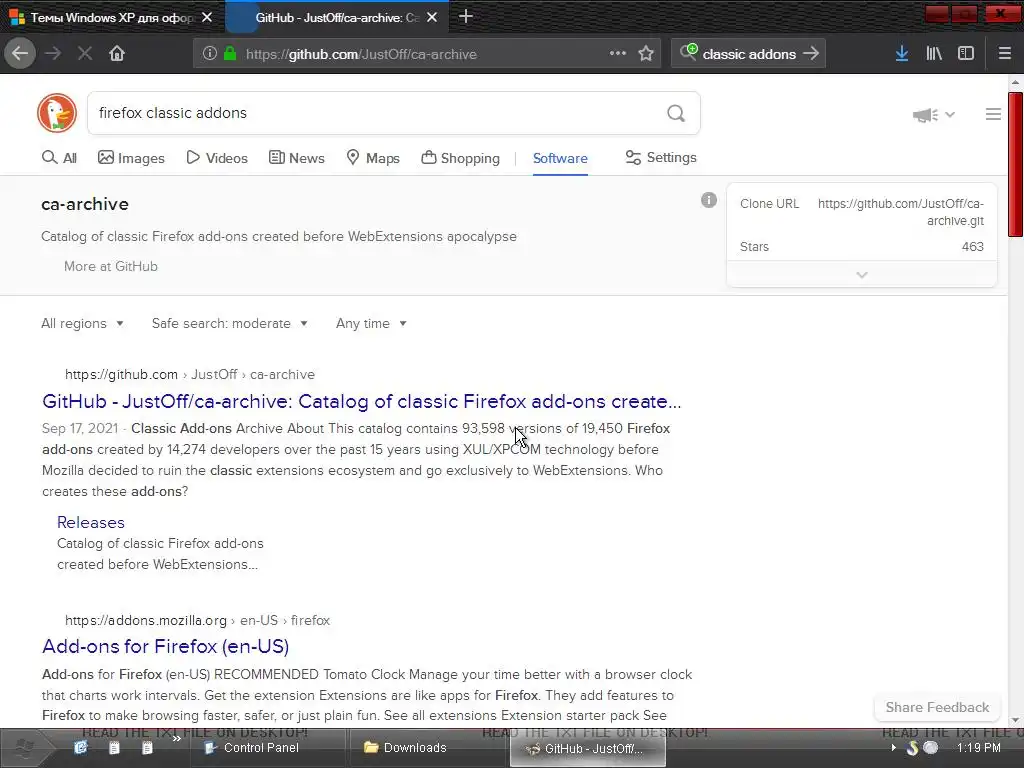
Task: Open page actions three-dot menu
Action: coord(618,54)
